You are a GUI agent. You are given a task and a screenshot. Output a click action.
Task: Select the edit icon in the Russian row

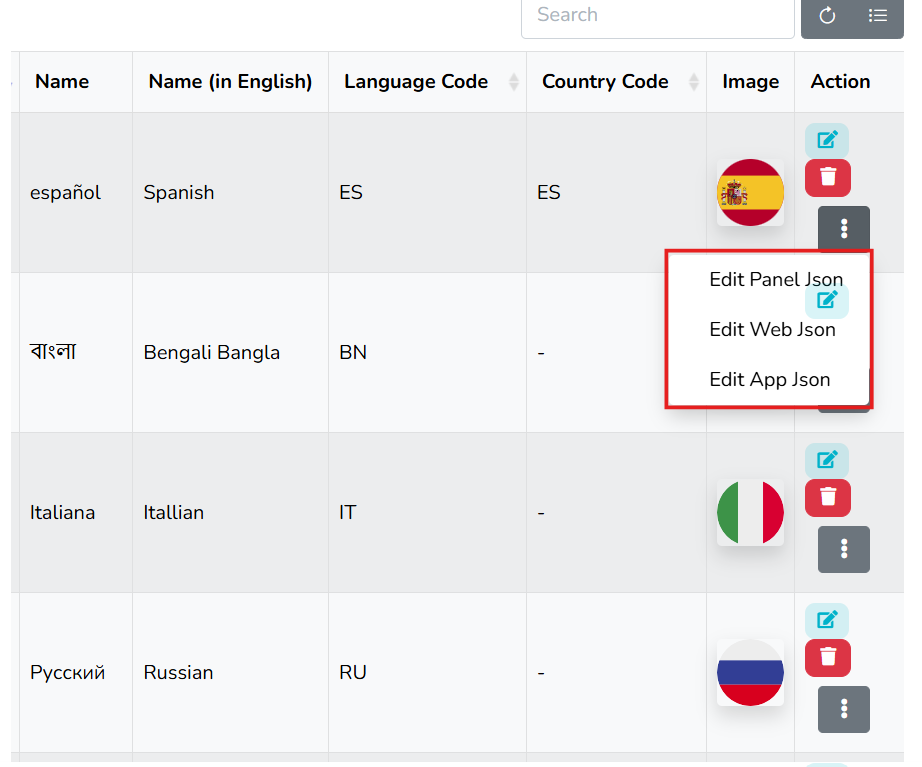tap(827, 620)
